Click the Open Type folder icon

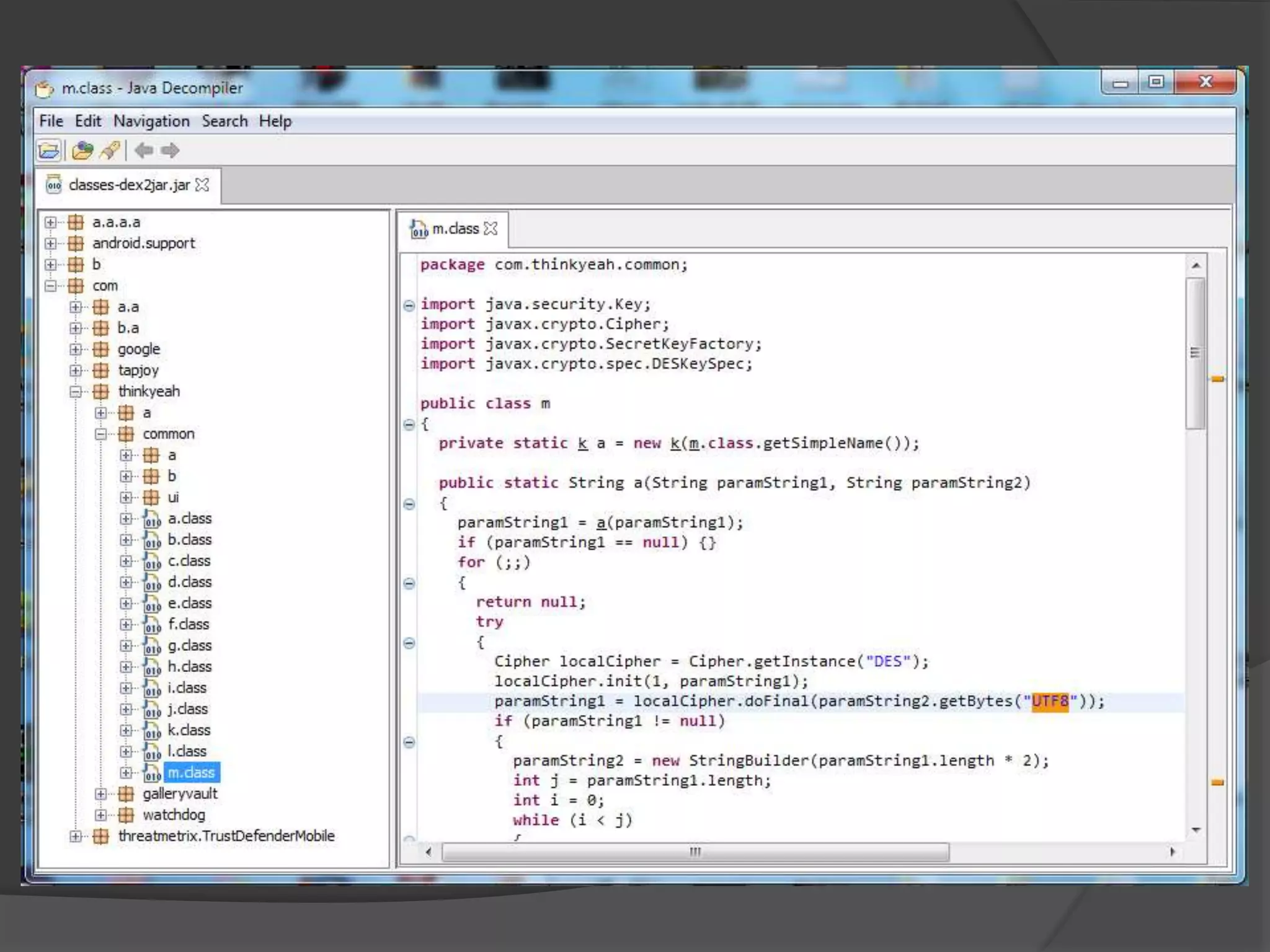point(82,151)
